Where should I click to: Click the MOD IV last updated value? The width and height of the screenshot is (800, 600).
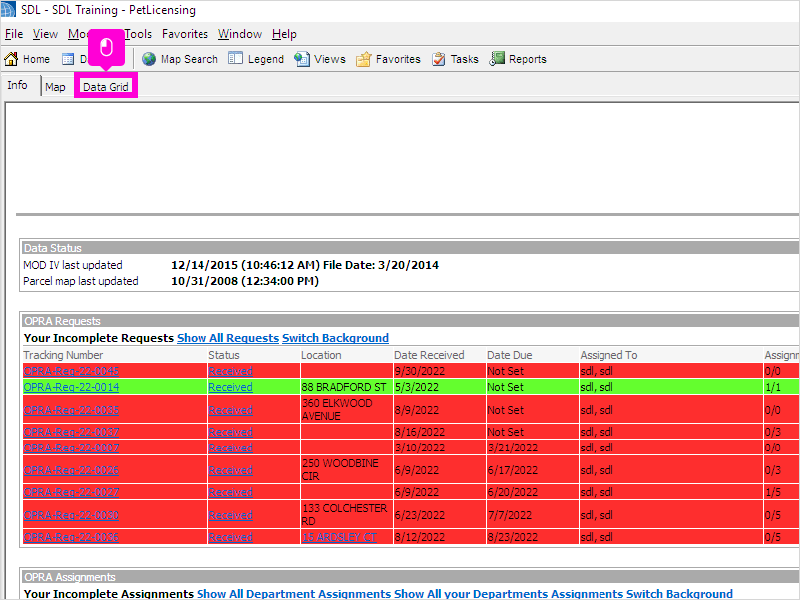coord(305,265)
